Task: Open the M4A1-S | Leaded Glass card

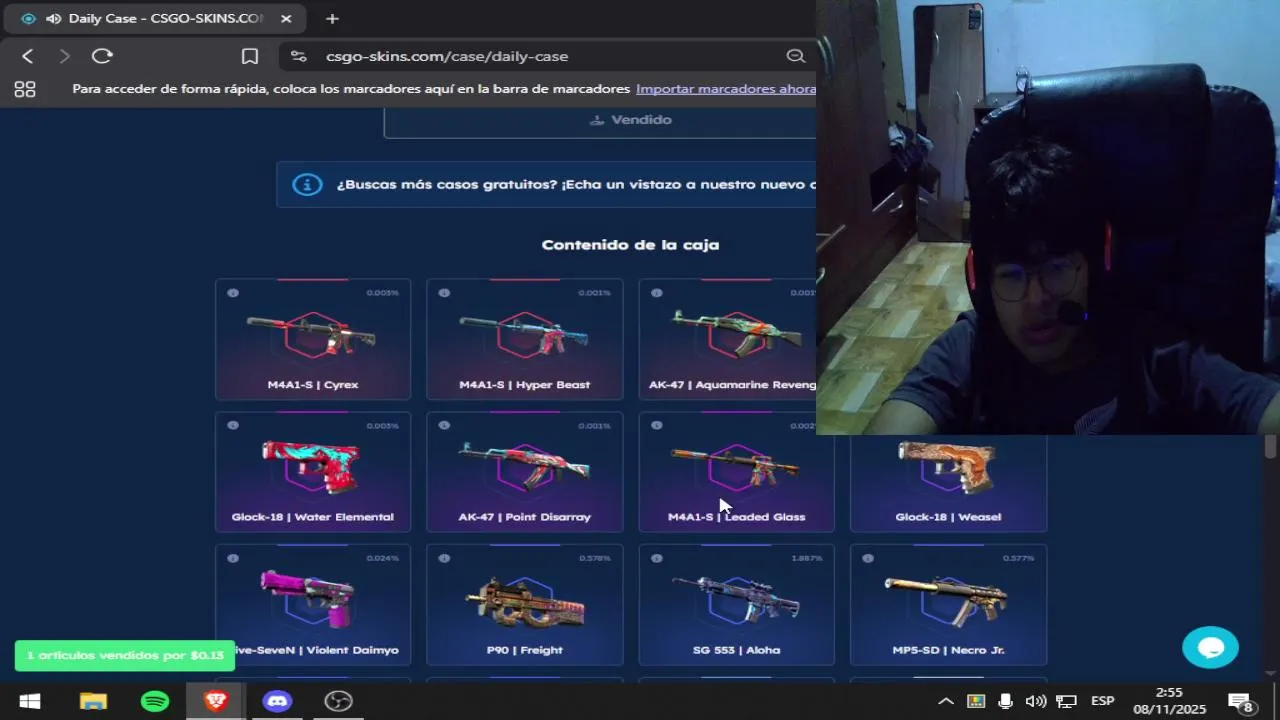Action: tap(737, 472)
